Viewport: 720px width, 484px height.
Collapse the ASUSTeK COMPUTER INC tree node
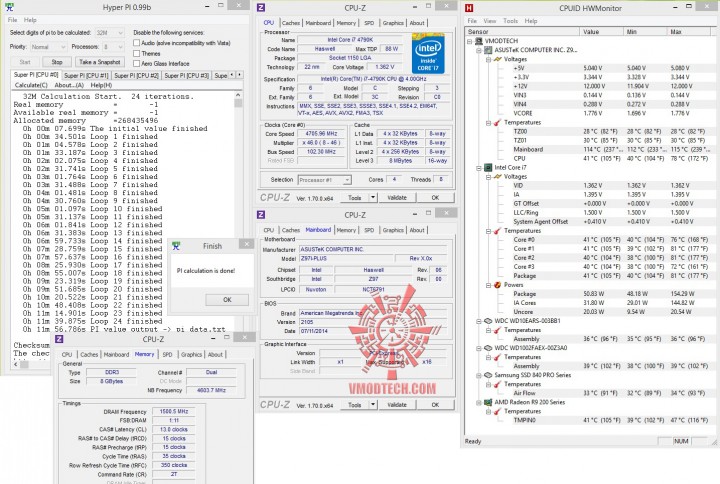pos(479,51)
